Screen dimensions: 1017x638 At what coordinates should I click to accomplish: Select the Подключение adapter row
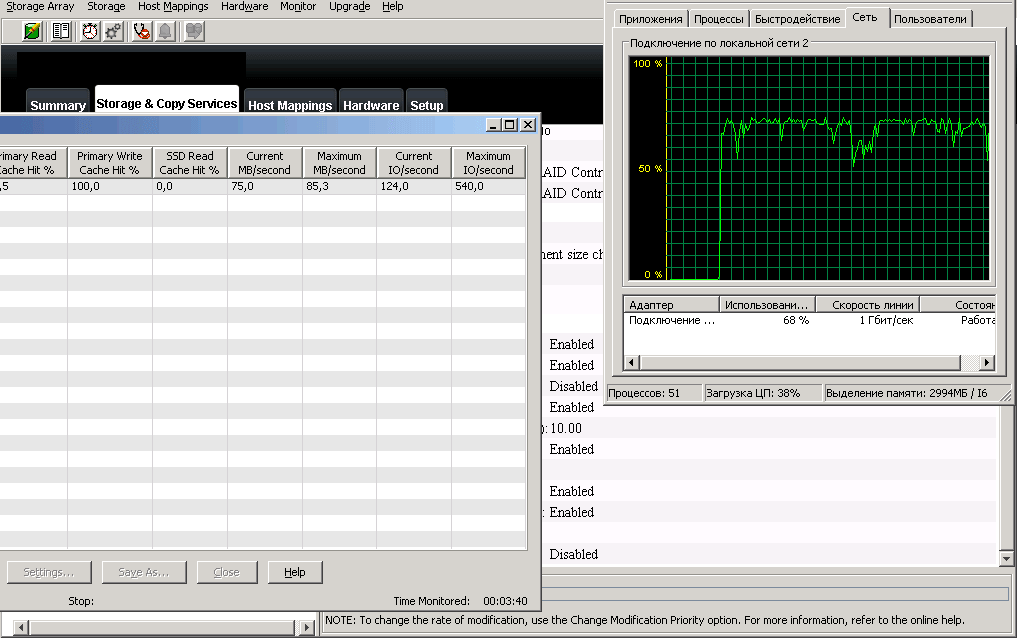[671, 320]
